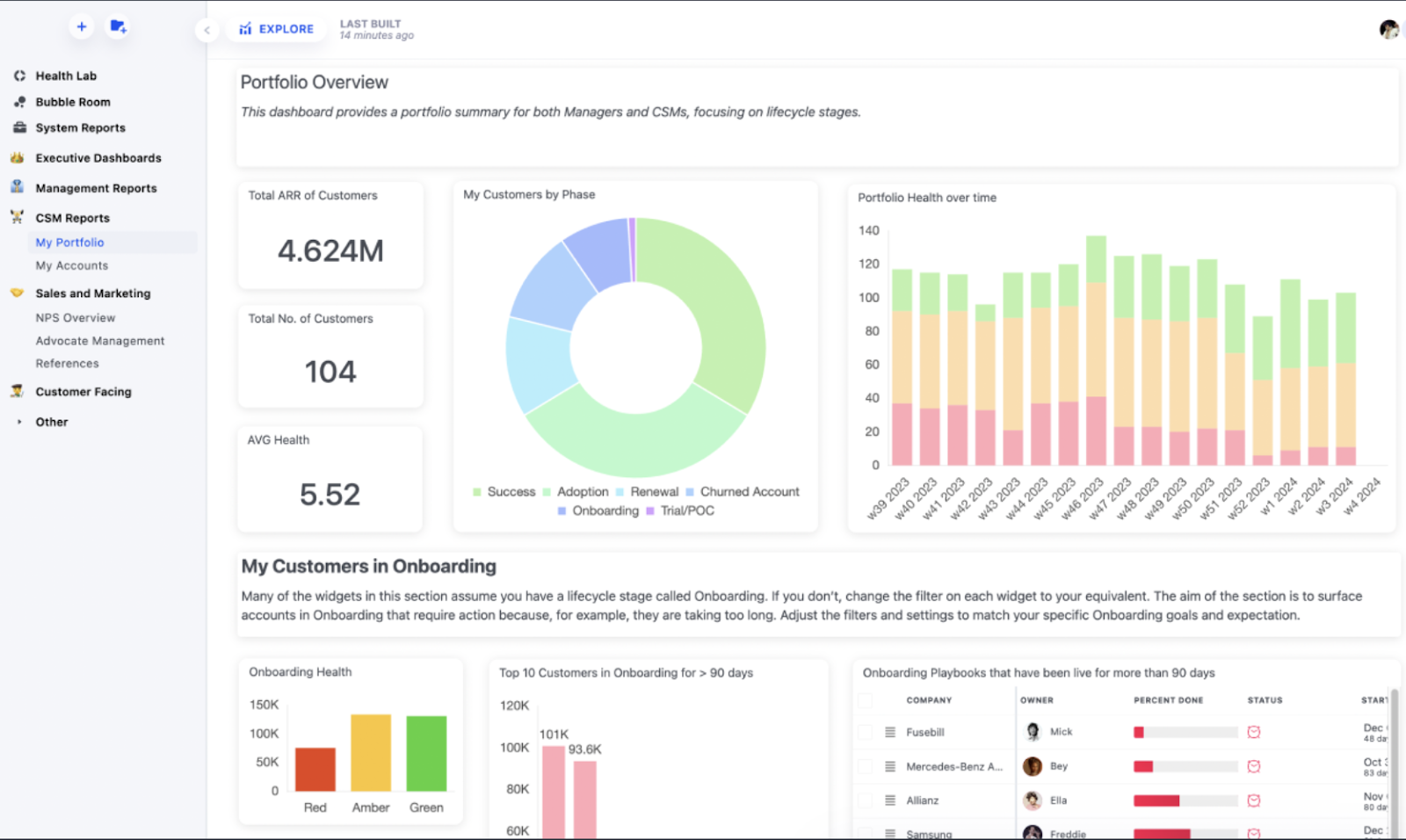Expand Executive Dashboards section

pos(98,158)
